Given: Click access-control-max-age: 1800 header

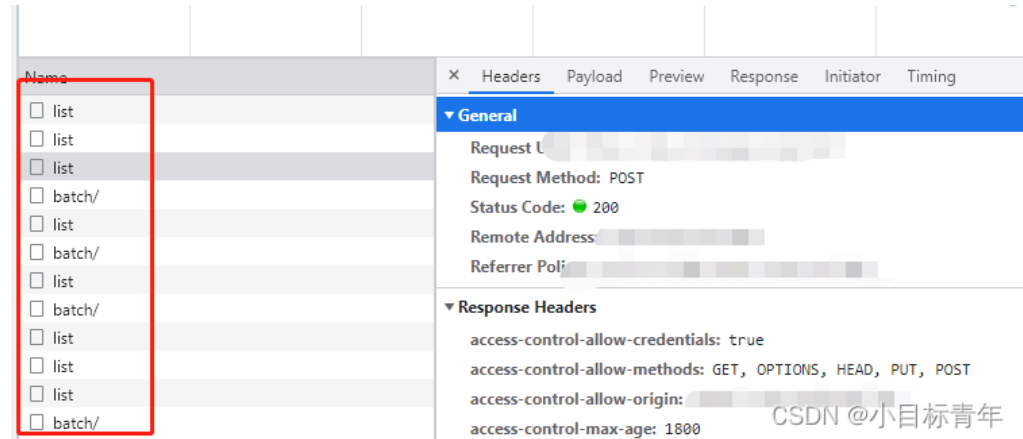Looking at the screenshot, I should tap(585, 429).
